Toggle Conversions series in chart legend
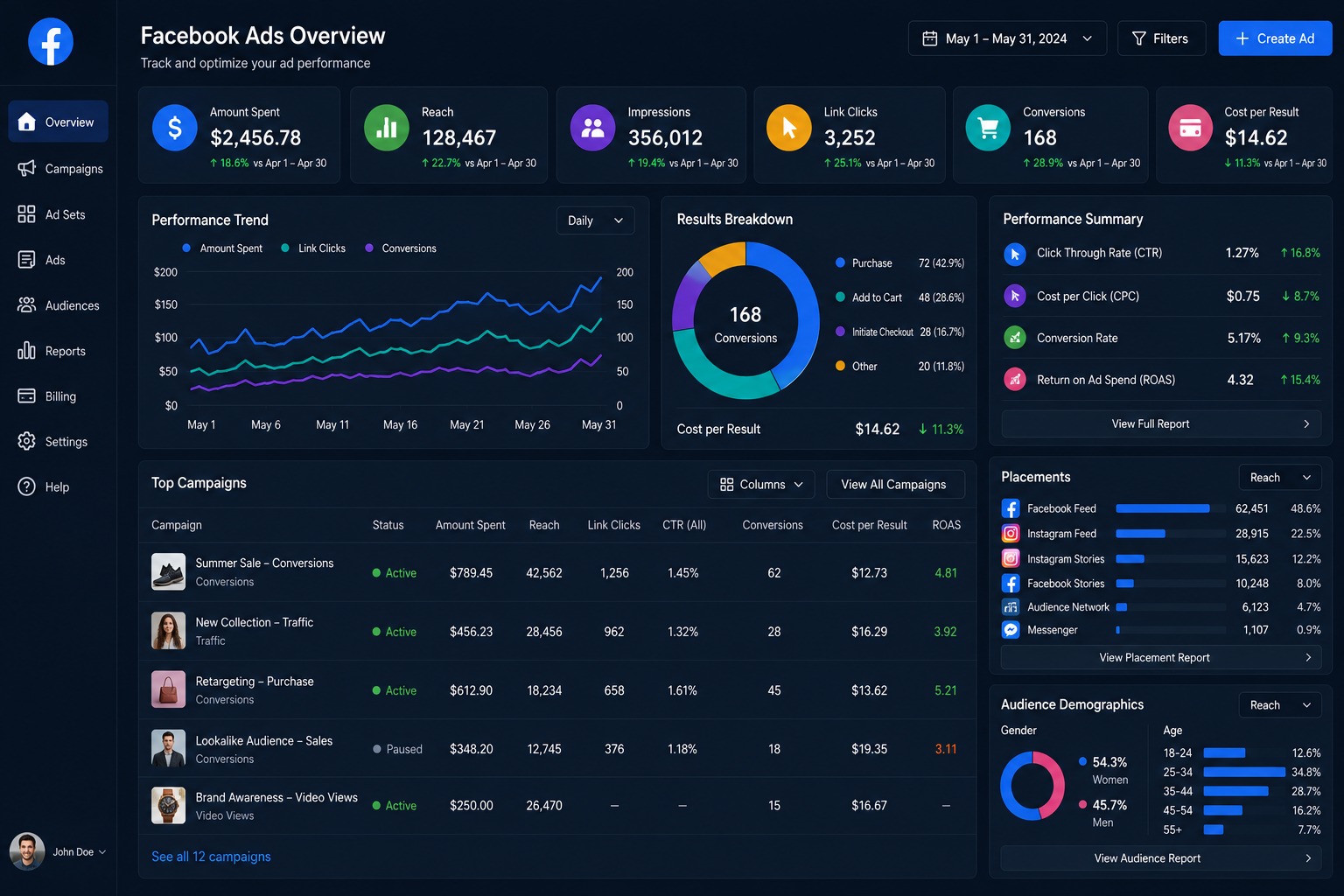This screenshot has height=896, width=1344. [401, 248]
